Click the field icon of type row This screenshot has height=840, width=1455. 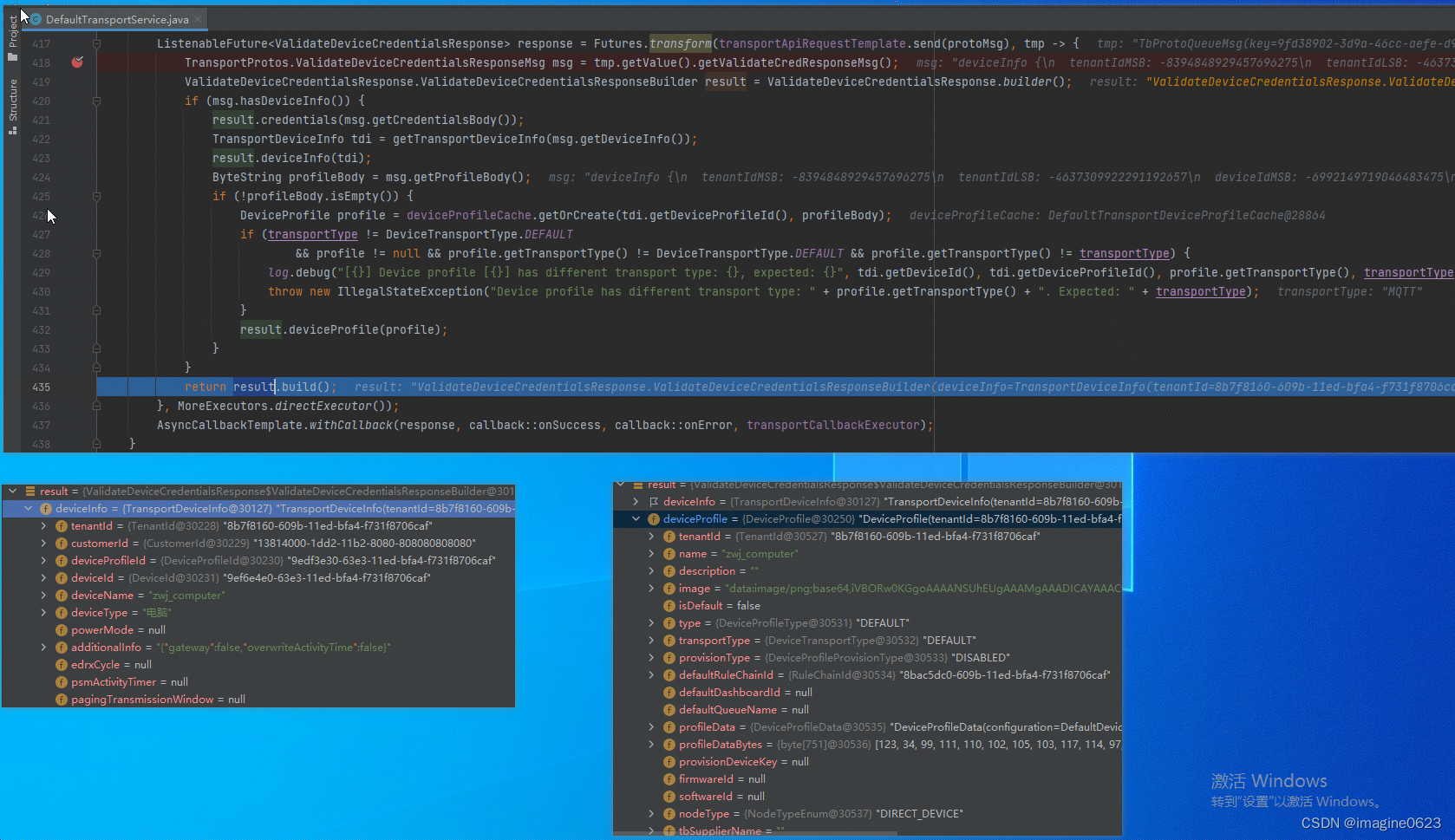[x=669, y=623]
